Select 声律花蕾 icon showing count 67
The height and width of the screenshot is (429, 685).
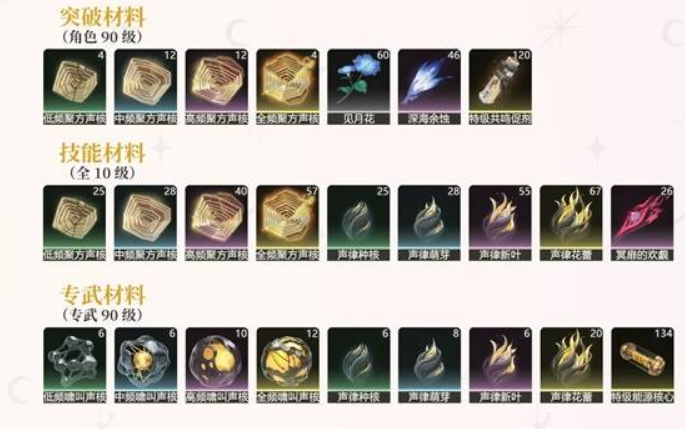tap(571, 223)
